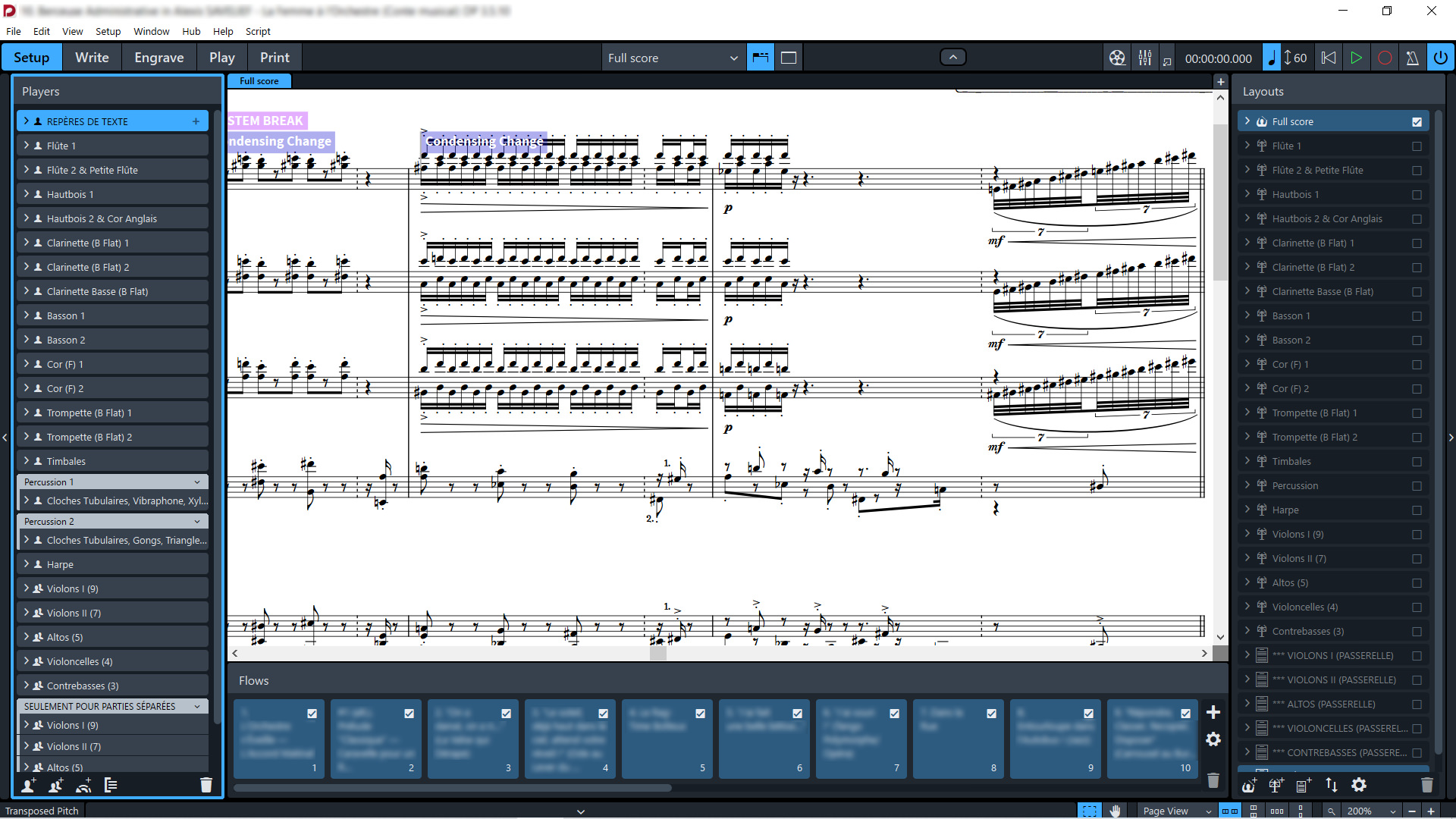Image resolution: width=1456 pixels, height=819 pixels.
Task: Open flow settings gear icon
Action: tap(1213, 739)
